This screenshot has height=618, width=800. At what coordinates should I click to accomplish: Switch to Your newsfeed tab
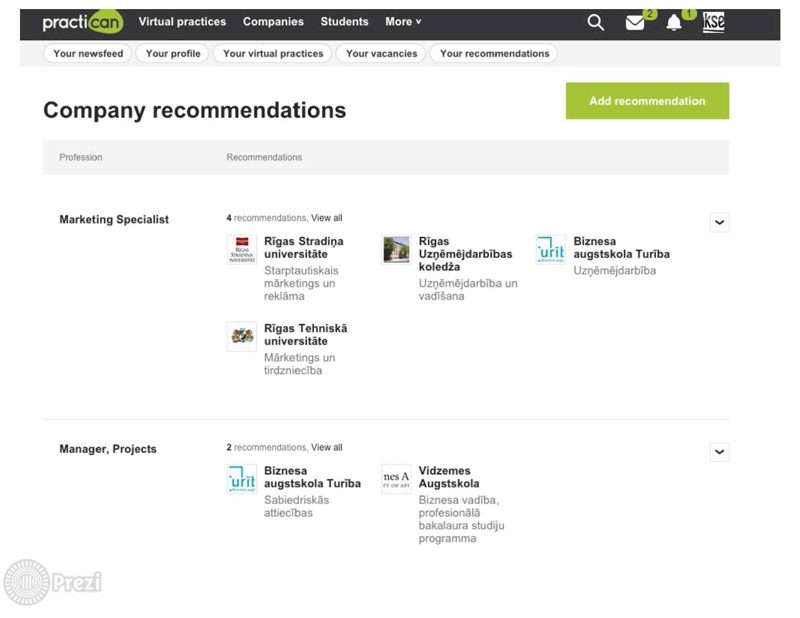[x=88, y=54]
